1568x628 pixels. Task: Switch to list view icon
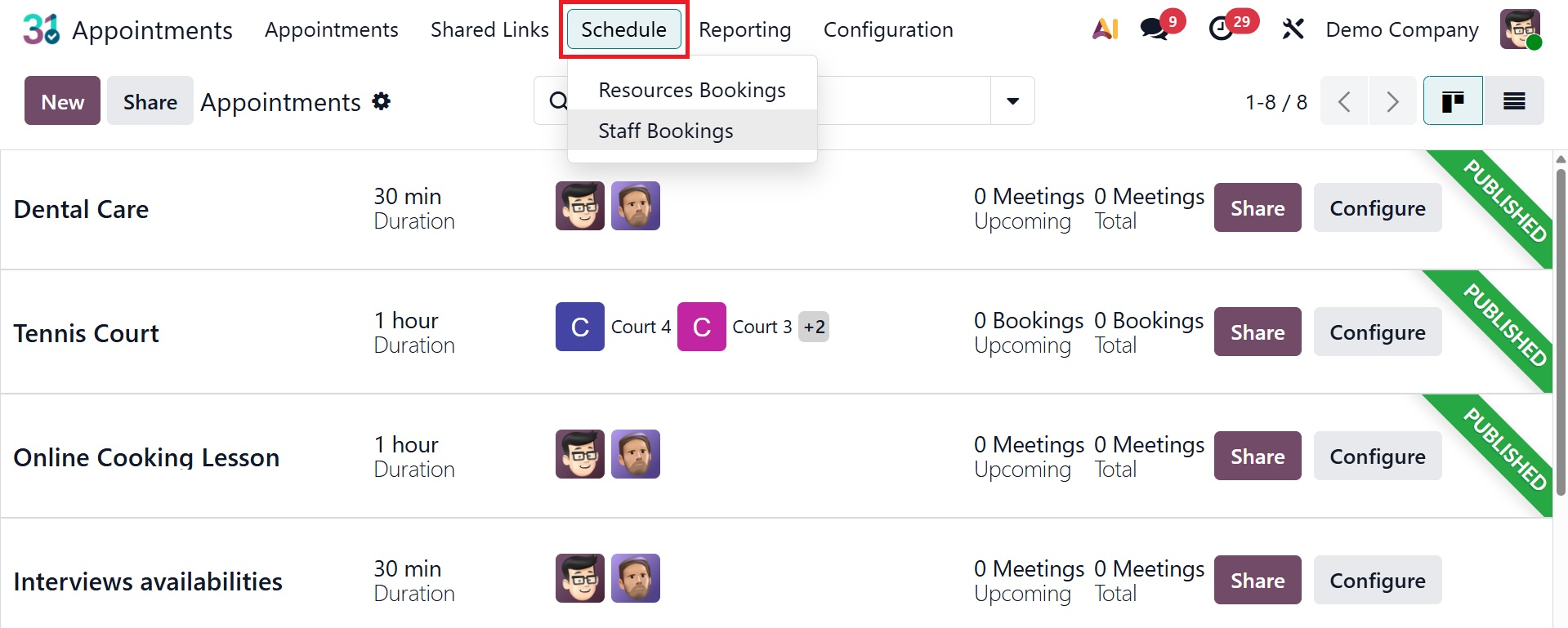click(1514, 100)
